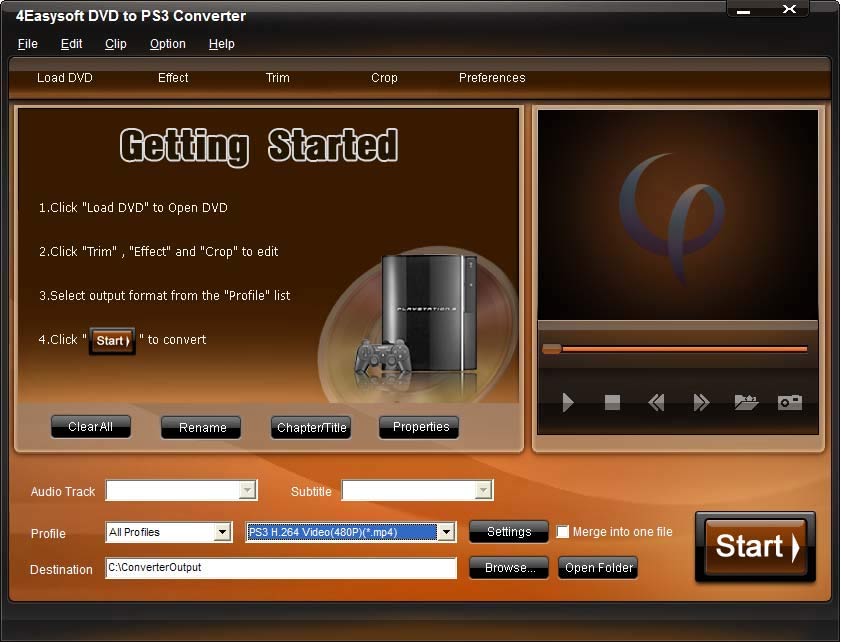Expand the Audio Track dropdown
The height and width of the screenshot is (642, 841).
coord(247,490)
